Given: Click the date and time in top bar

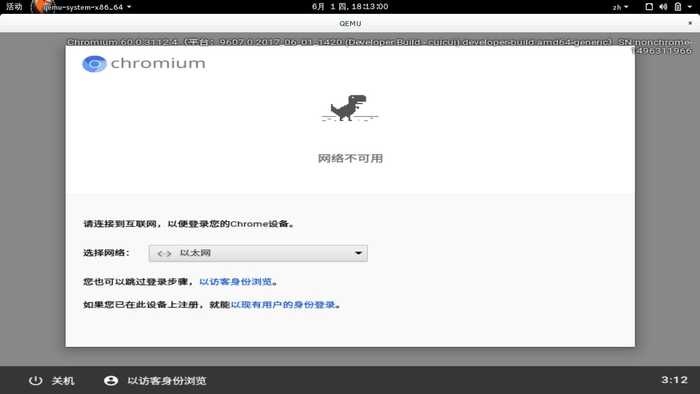Looking at the screenshot, I should 350,7.
